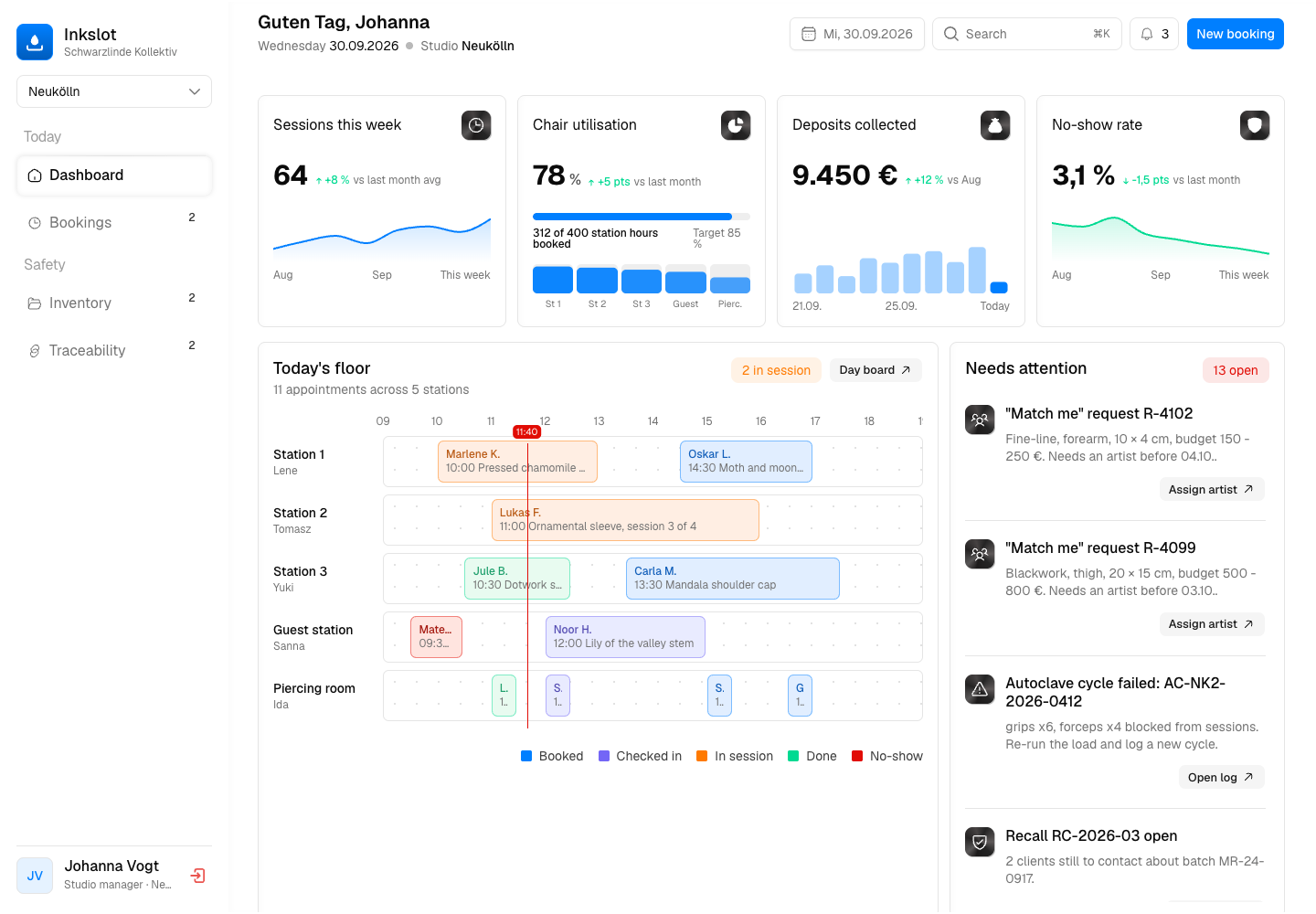The image size is (1316, 914).
Task: Go to the Dashboard menu item
Action: [114, 175]
